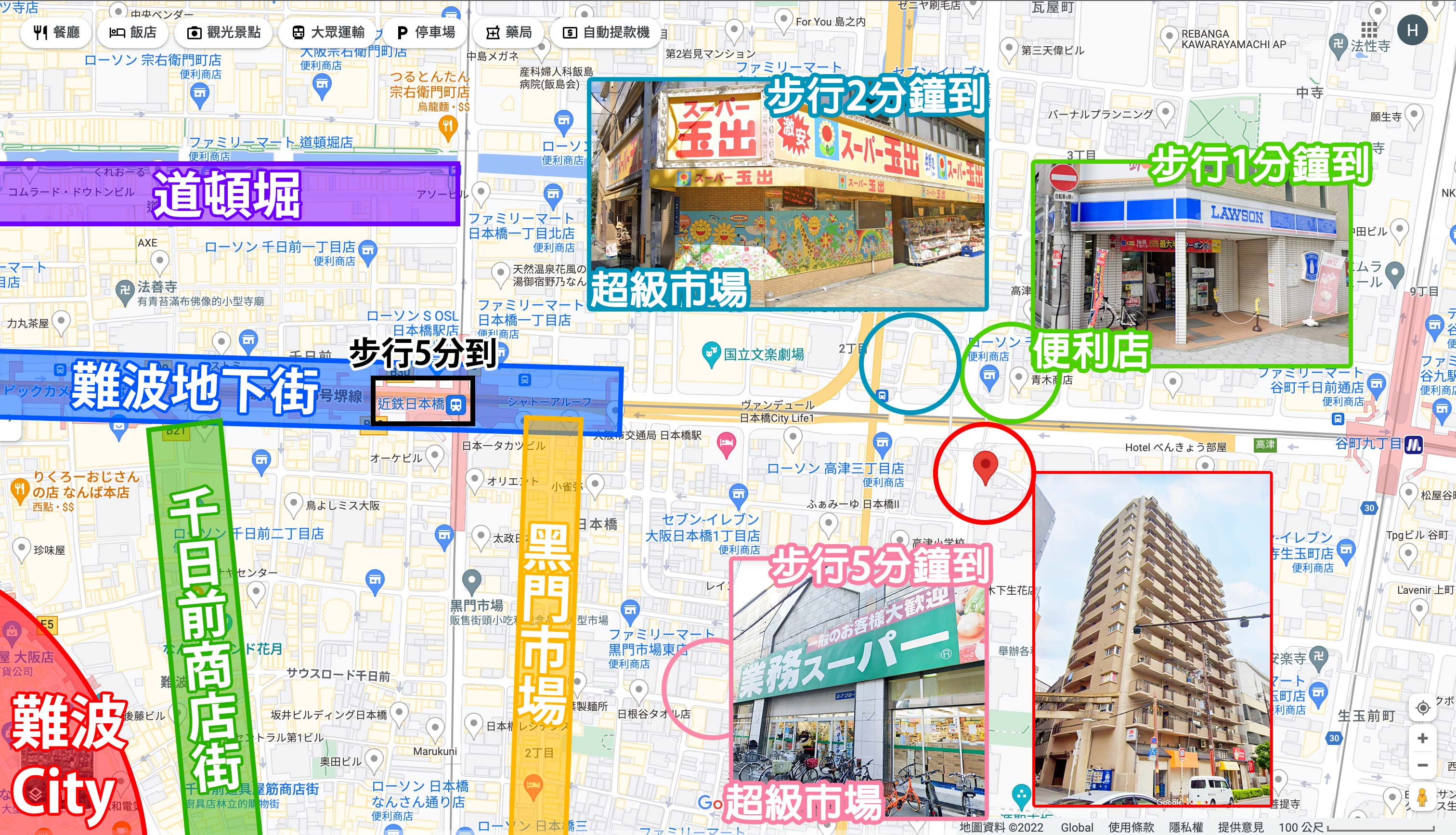Screen dimensions: 1456x835
Task: Click the 国立文楽劇場 theater marker icon
Action: click(x=711, y=355)
